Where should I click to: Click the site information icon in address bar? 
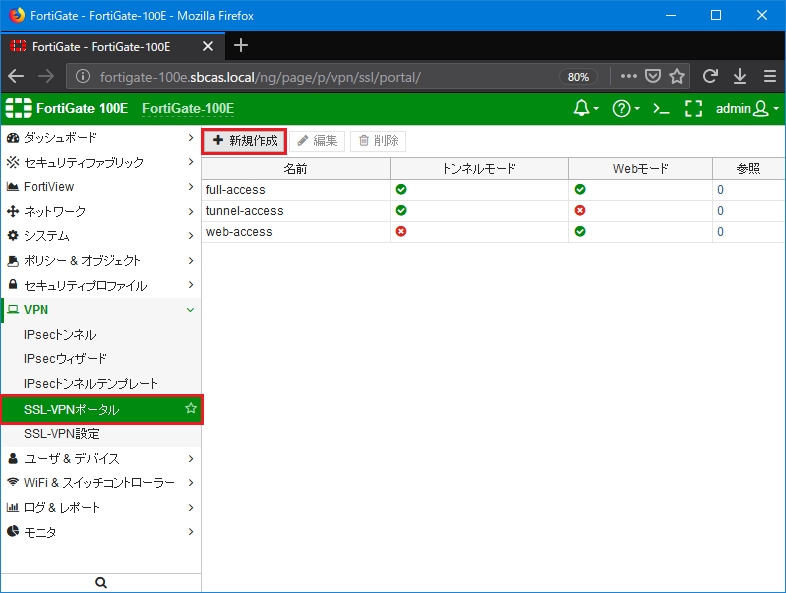click(x=83, y=76)
